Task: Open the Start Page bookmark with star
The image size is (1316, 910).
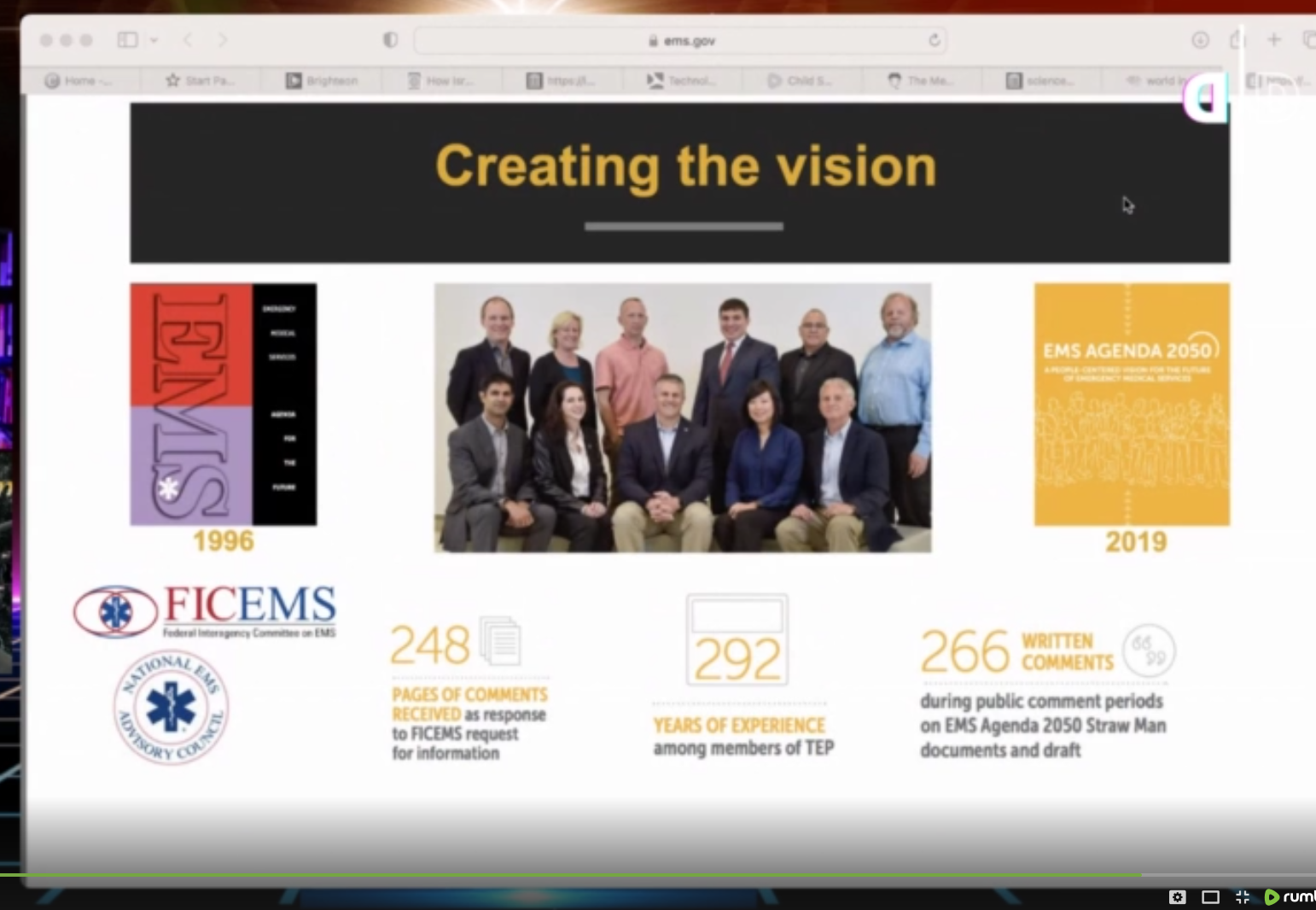Action: [200, 80]
